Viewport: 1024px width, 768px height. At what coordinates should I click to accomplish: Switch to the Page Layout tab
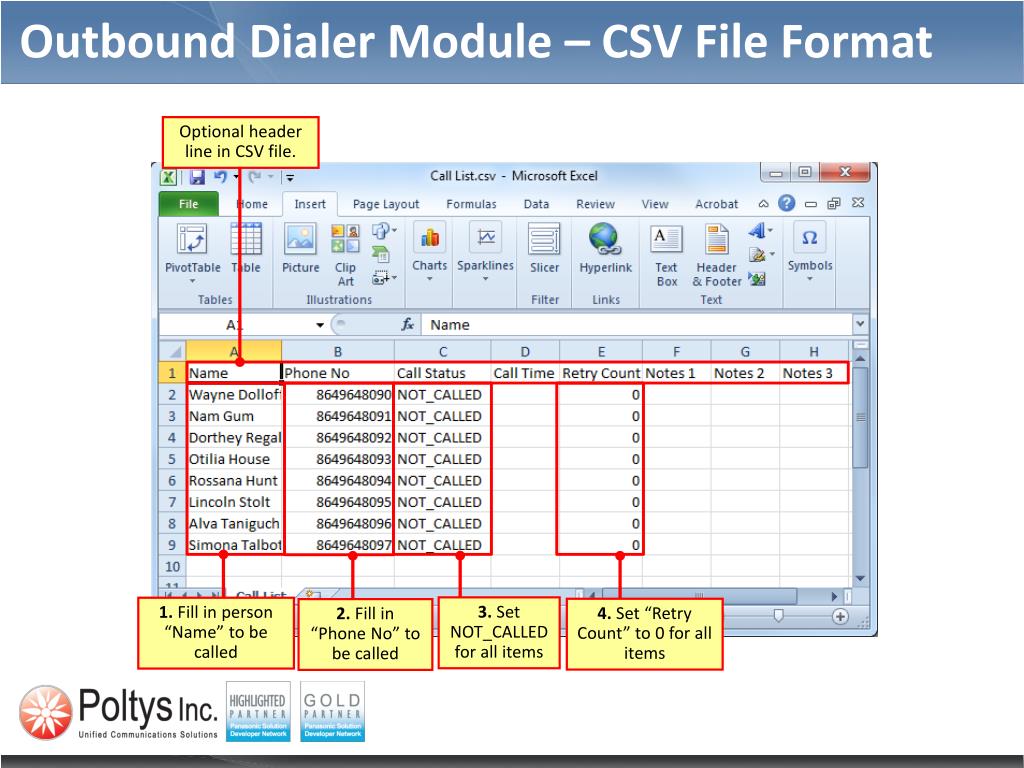click(x=386, y=204)
